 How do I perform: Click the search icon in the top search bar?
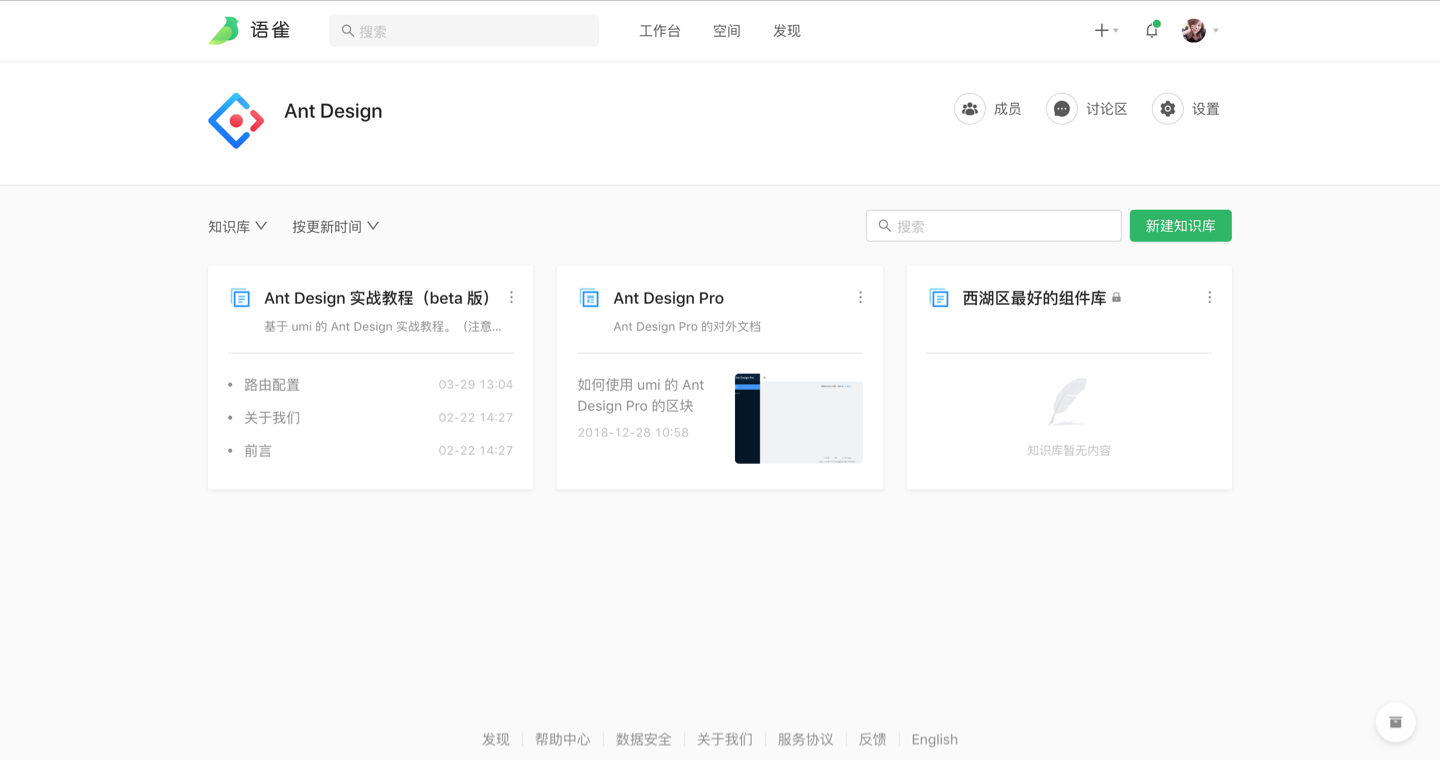pos(347,31)
